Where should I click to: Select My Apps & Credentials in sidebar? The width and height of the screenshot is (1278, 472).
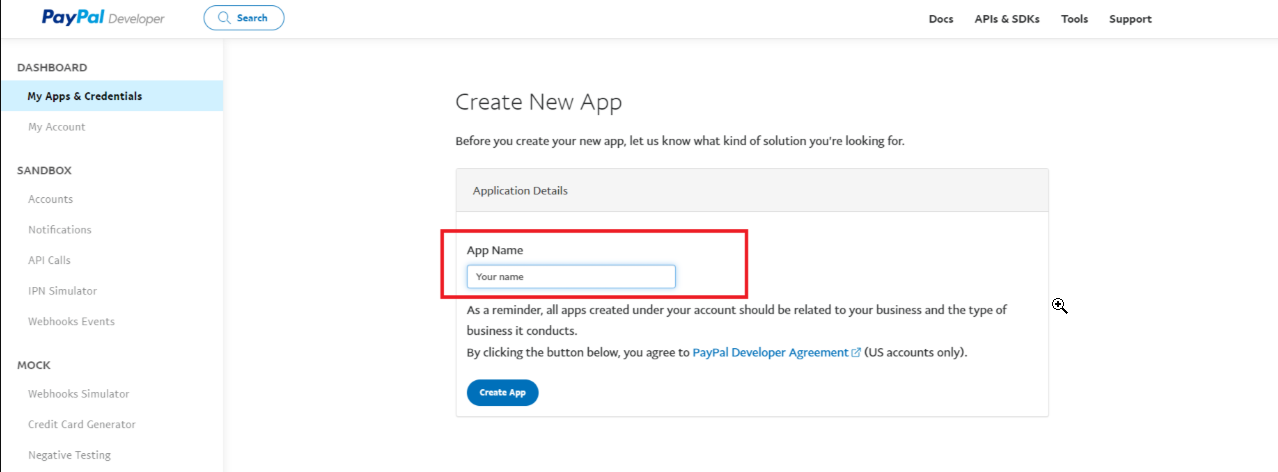click(85, 96)
